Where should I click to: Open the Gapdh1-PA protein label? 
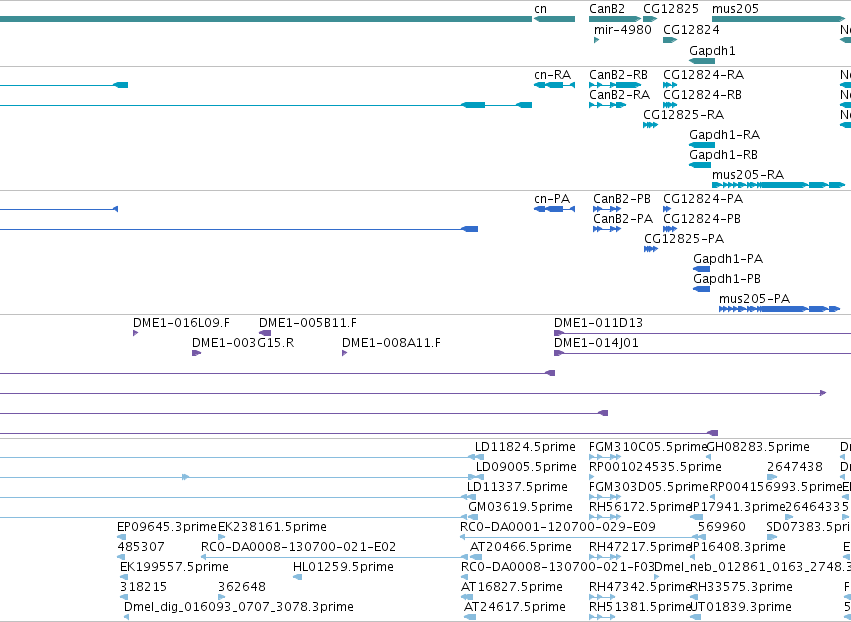(x=728, y=259)
